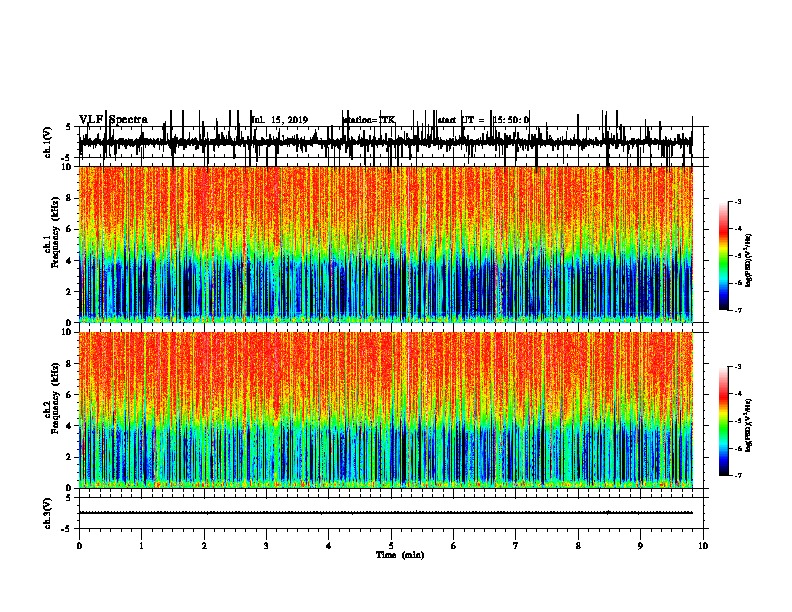
Task: Click ch.1 colorbar unit label text
Action: (x=748, y=260)
